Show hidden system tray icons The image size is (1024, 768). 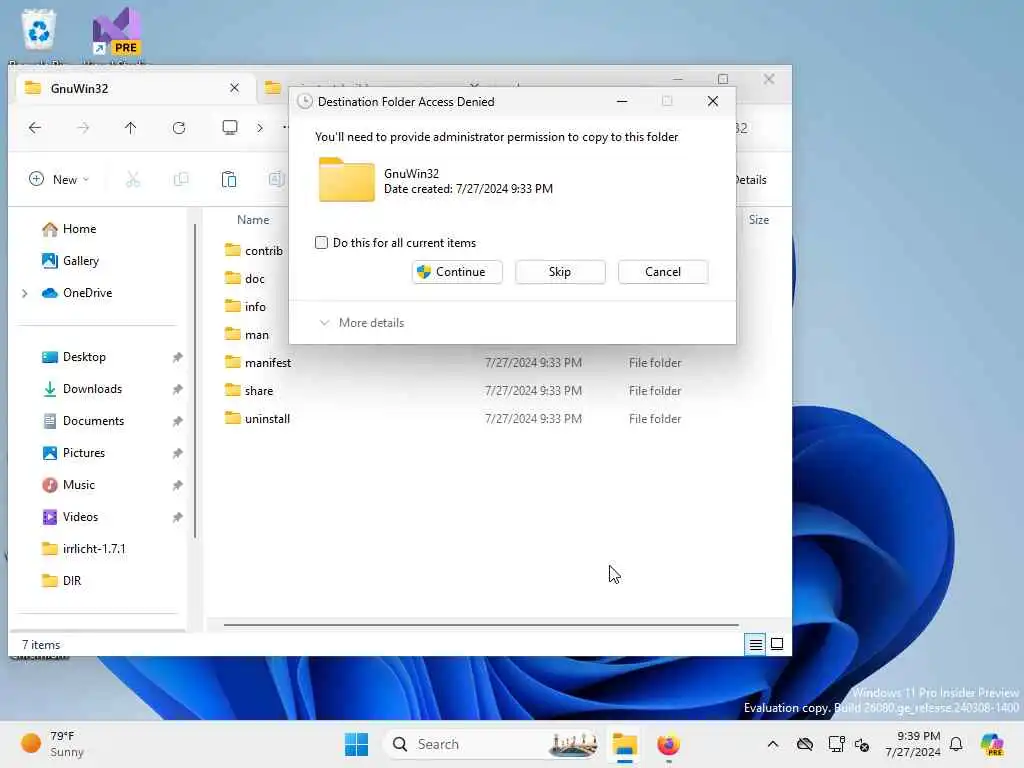point(773,744)
